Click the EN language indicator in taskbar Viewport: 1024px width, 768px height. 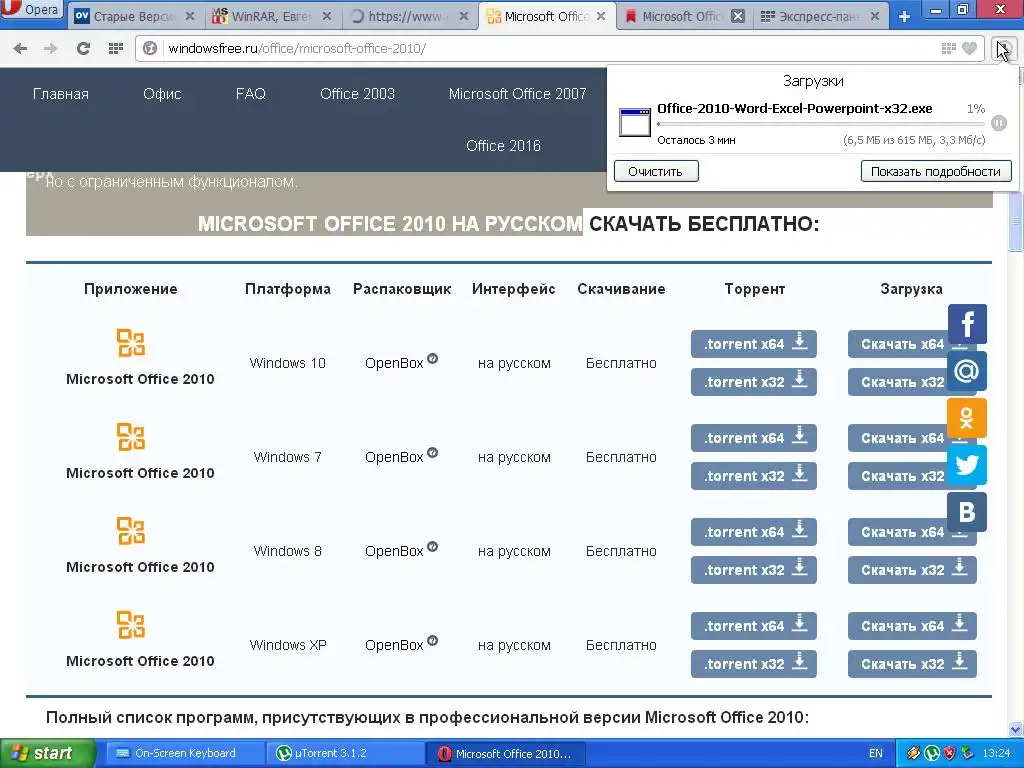pos(876,754)
